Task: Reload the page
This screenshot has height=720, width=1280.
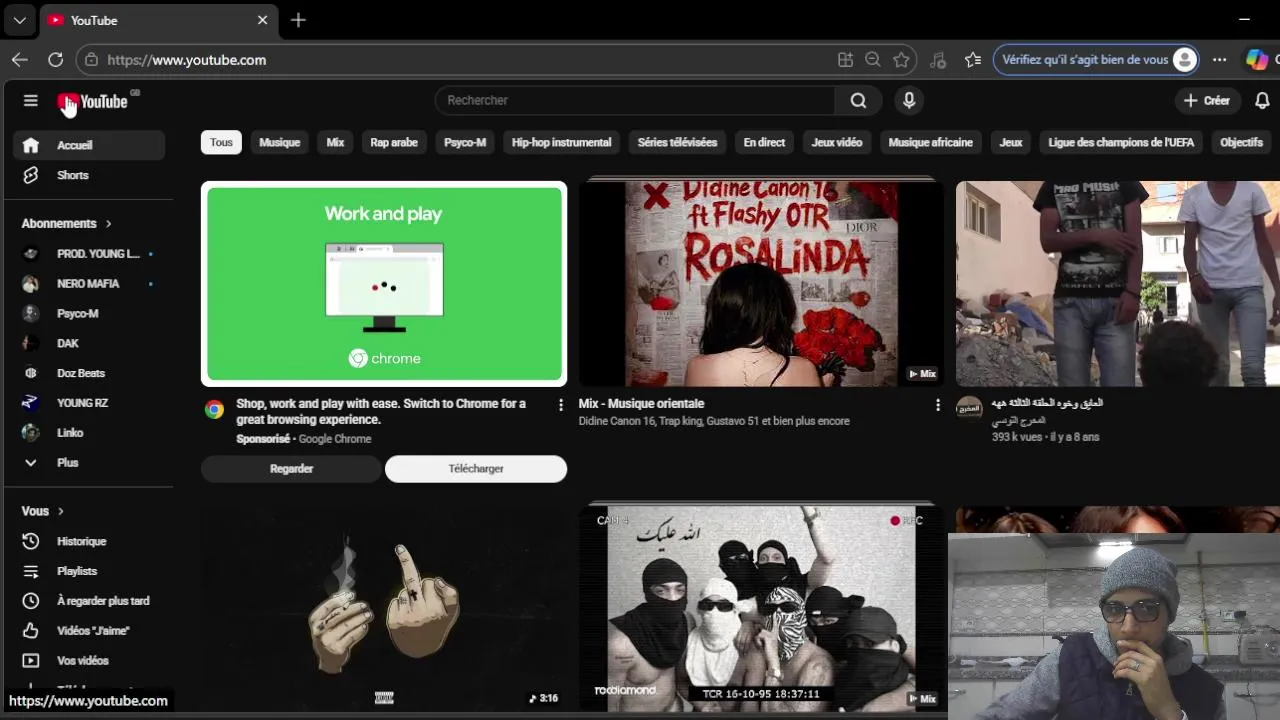Action: [55, 60]
